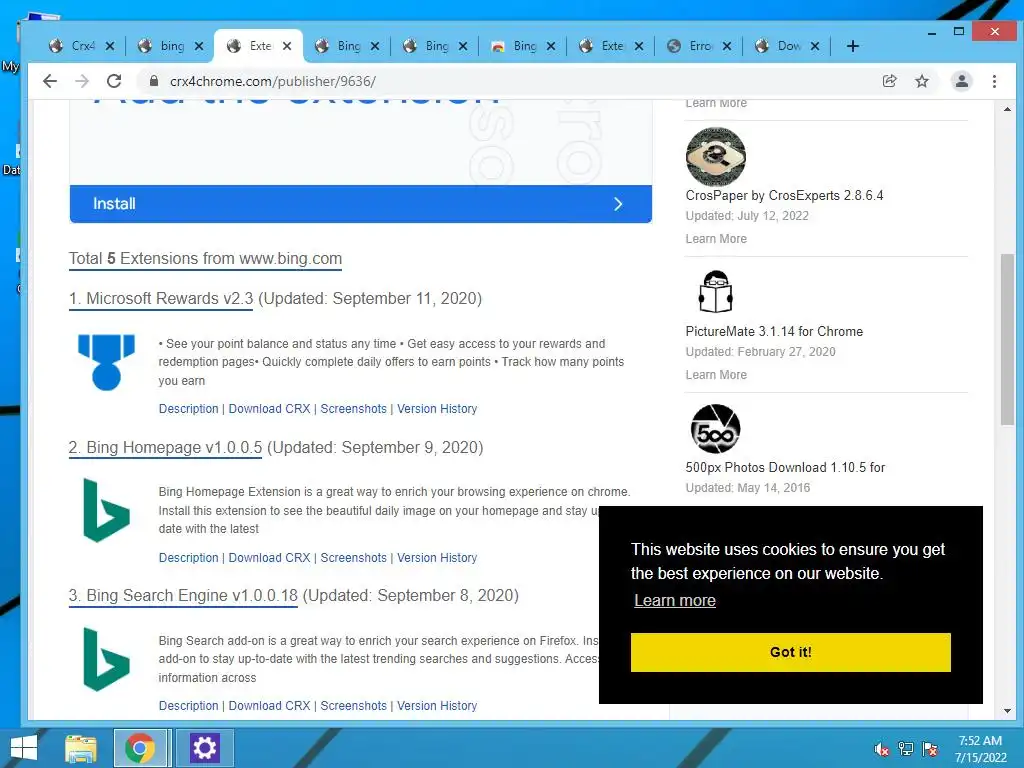The height and width of the screenshot is (768, 1024).
Task: Open the CrosPaper extension thumbnail
Action: [716, 156]
